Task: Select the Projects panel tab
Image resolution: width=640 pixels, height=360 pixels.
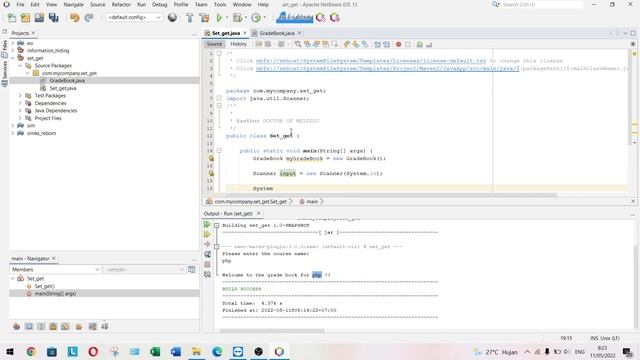Action: point(20,33)
